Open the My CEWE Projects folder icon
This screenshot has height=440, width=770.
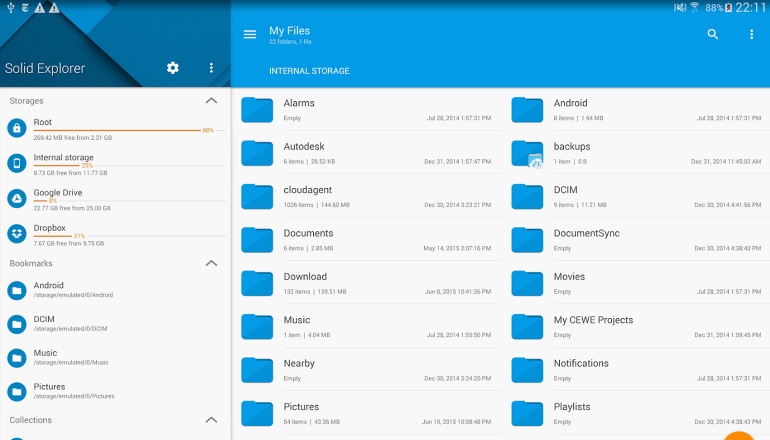point(527,327)
